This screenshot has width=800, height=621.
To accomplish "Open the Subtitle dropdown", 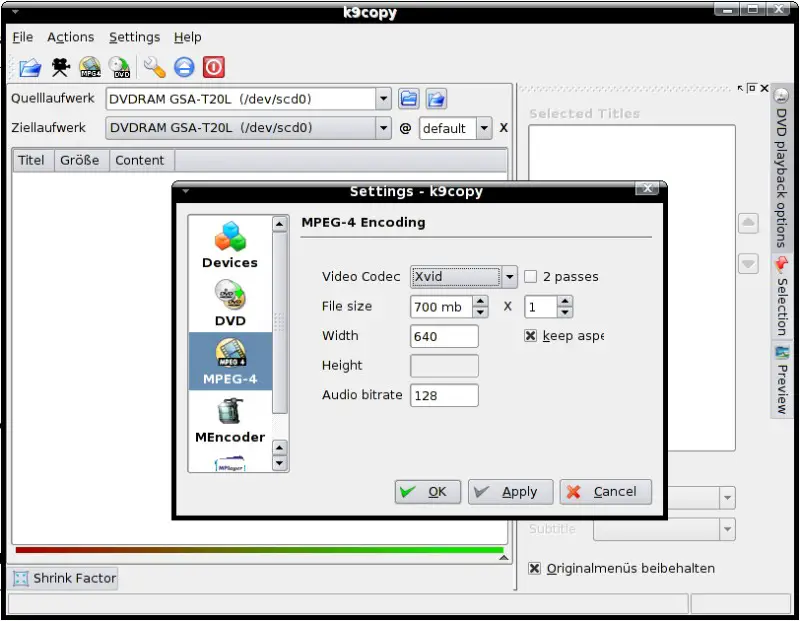I will (727, 529).
